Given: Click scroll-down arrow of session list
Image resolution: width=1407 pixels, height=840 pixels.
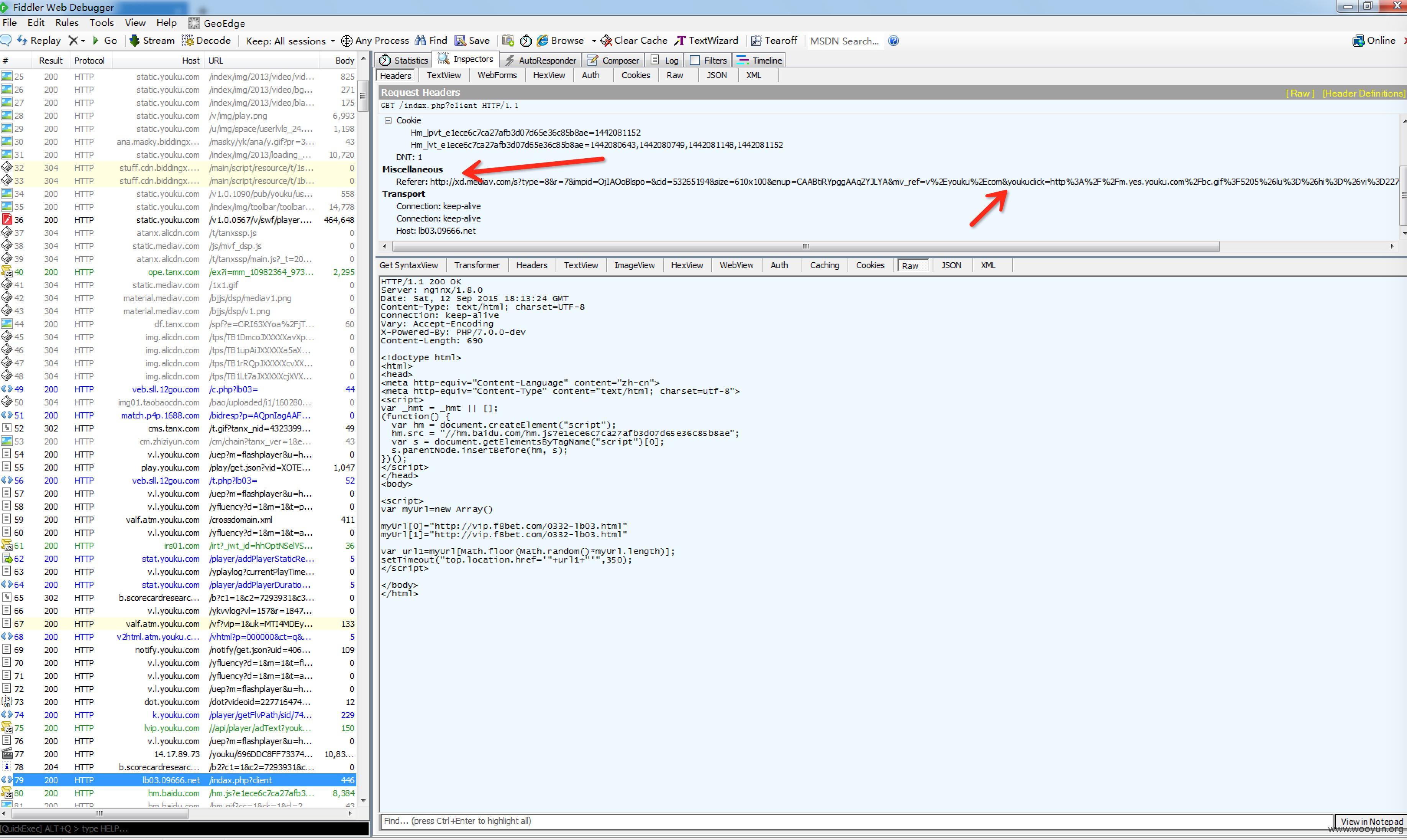Looking at the screenshot, I should click(363, 802).
